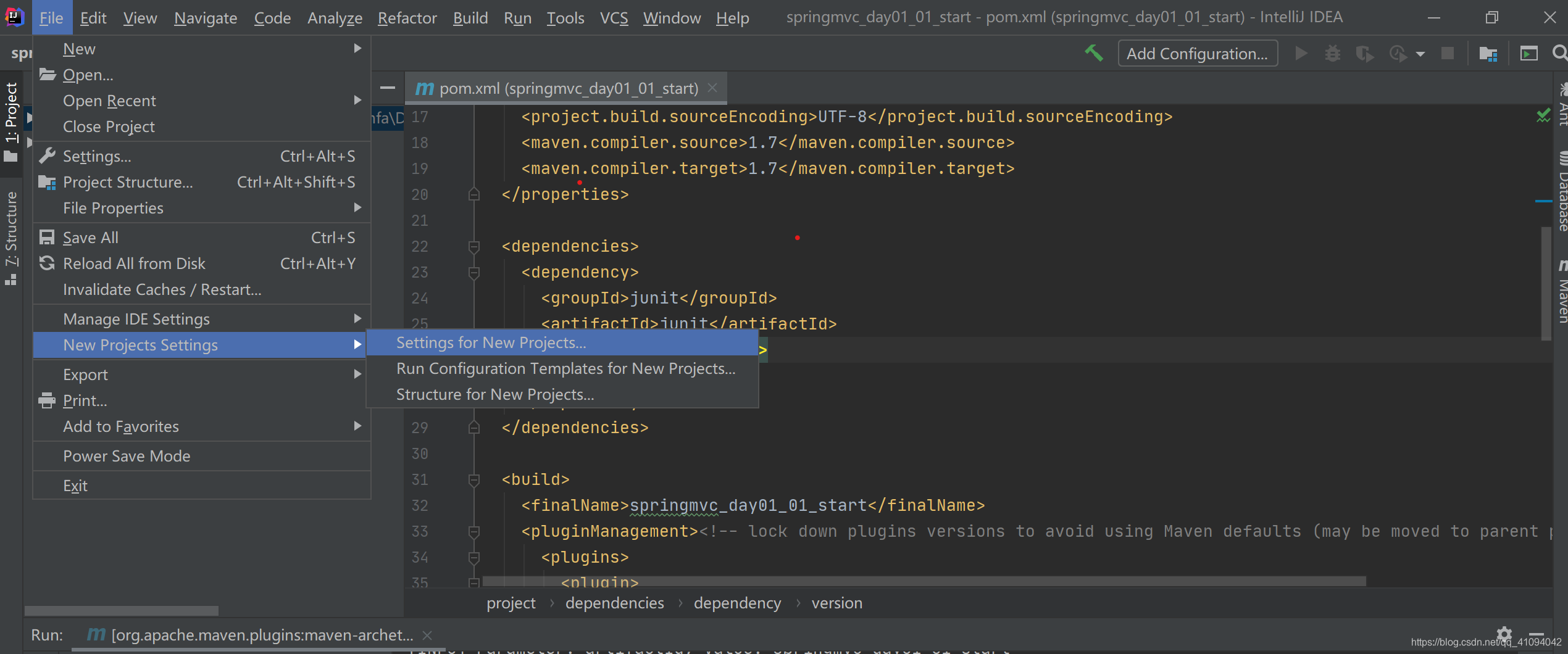Expand the Manage IDE Settings submenu
The height and width of the screenshot is (654, 1568).
coord(202,319)
